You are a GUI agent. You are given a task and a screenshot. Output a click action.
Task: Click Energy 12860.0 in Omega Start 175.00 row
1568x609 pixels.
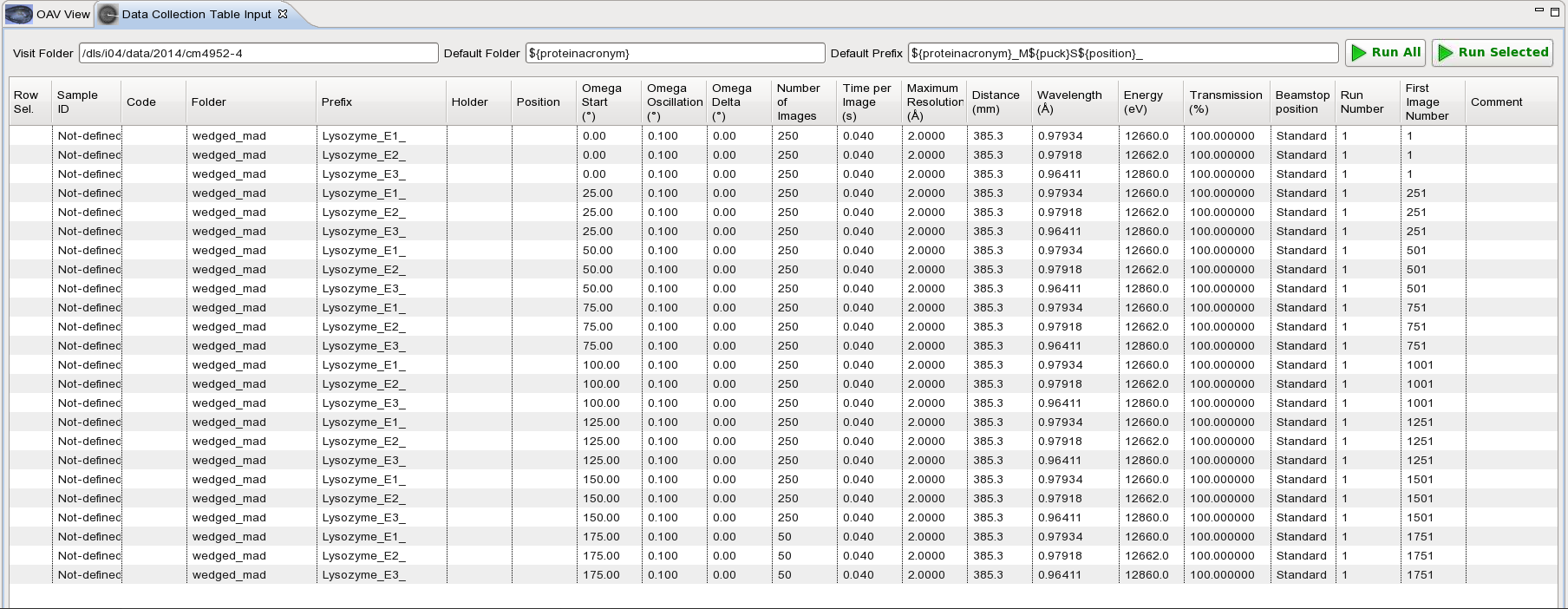tap(1147, 575)
